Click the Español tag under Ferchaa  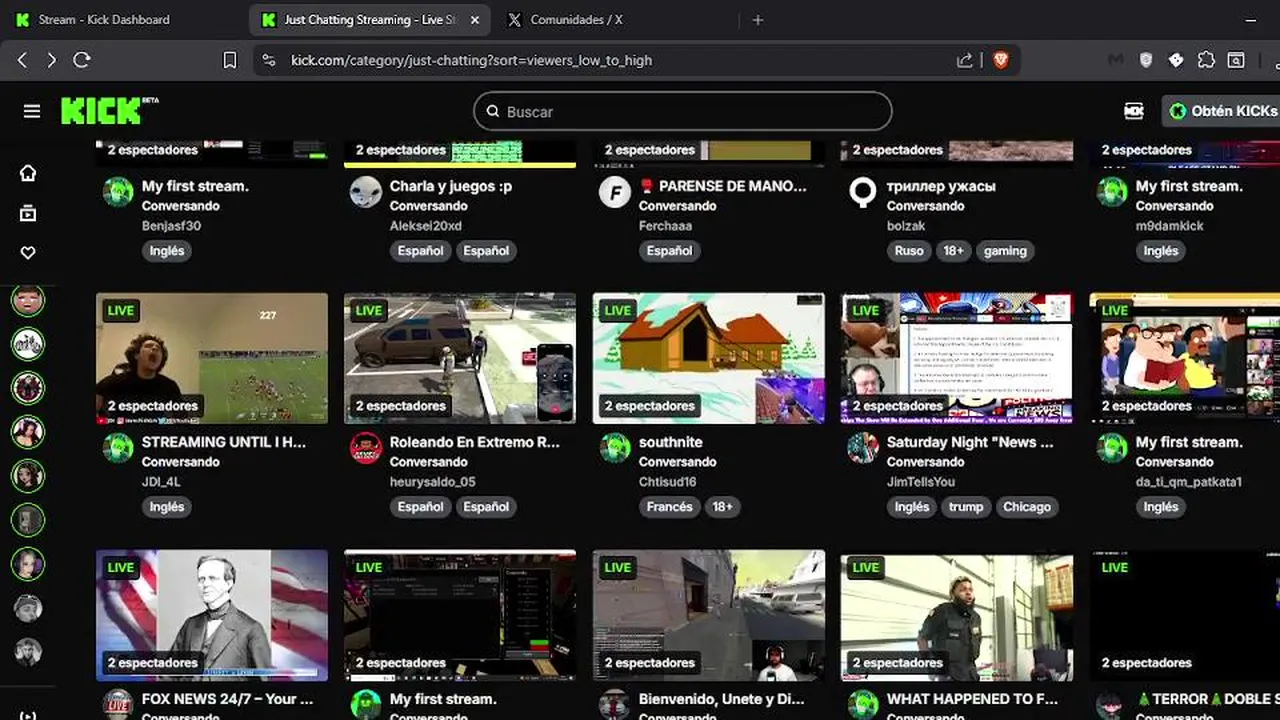click(x=669, y=251)
